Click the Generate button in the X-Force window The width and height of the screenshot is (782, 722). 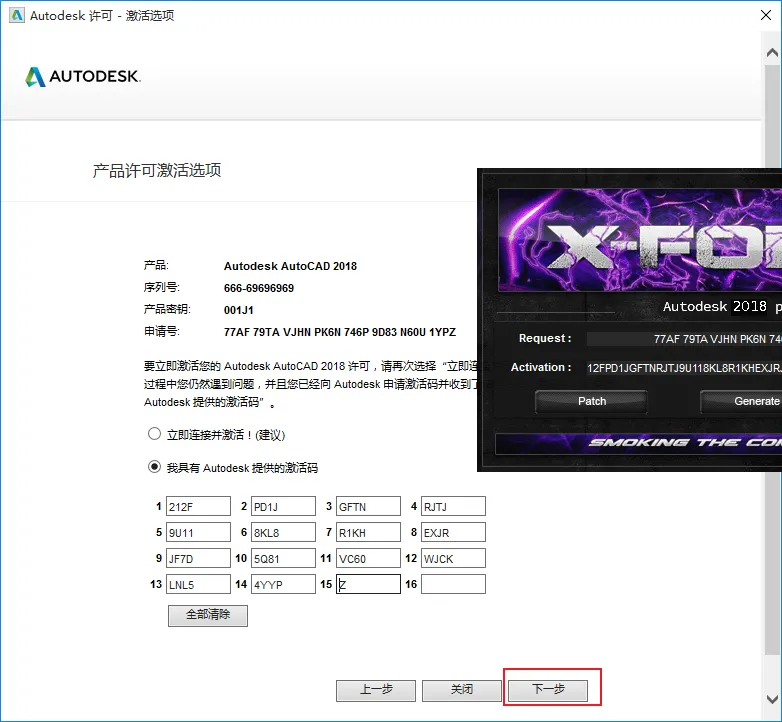coord(741,401)
